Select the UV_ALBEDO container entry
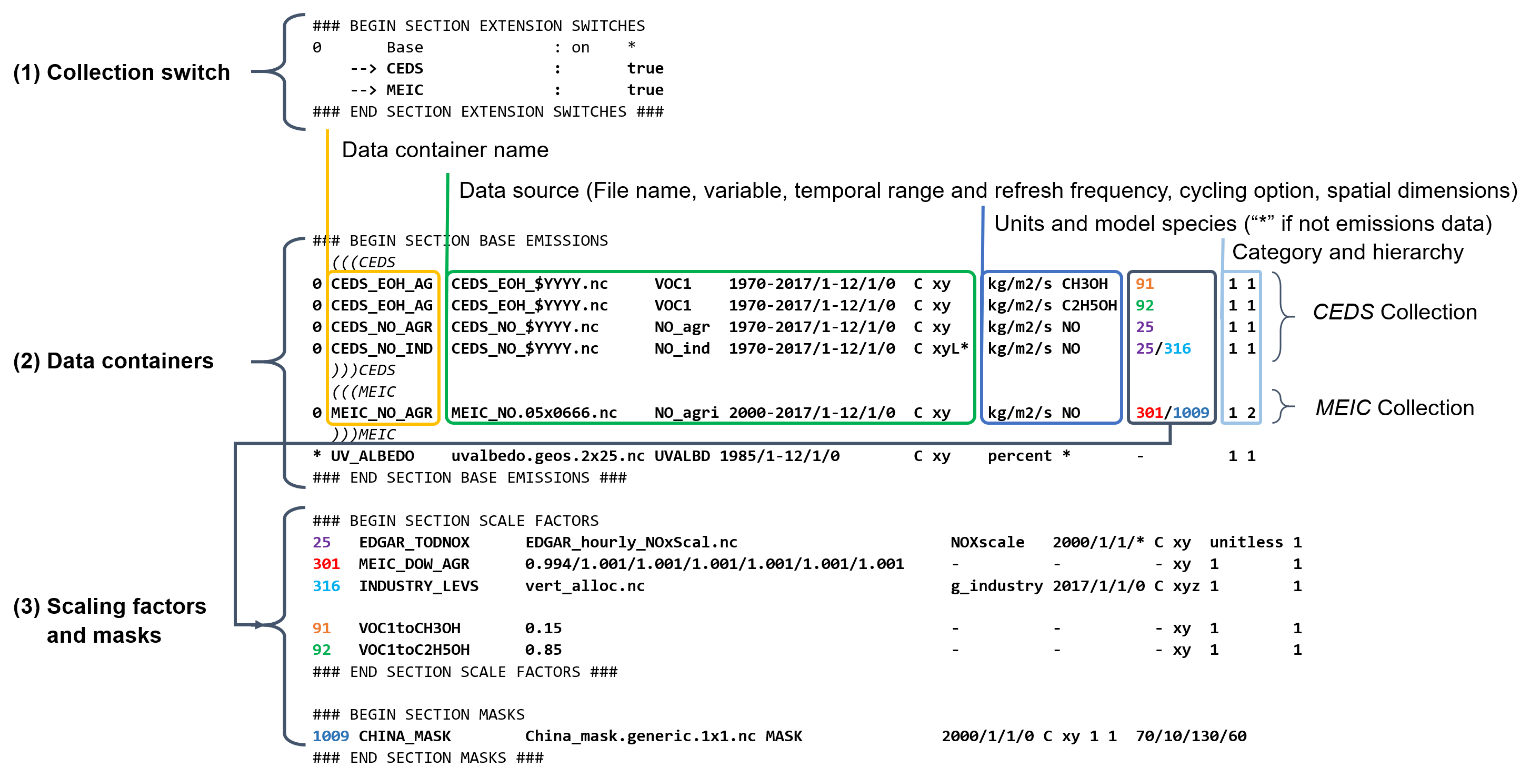 [372, 456]
